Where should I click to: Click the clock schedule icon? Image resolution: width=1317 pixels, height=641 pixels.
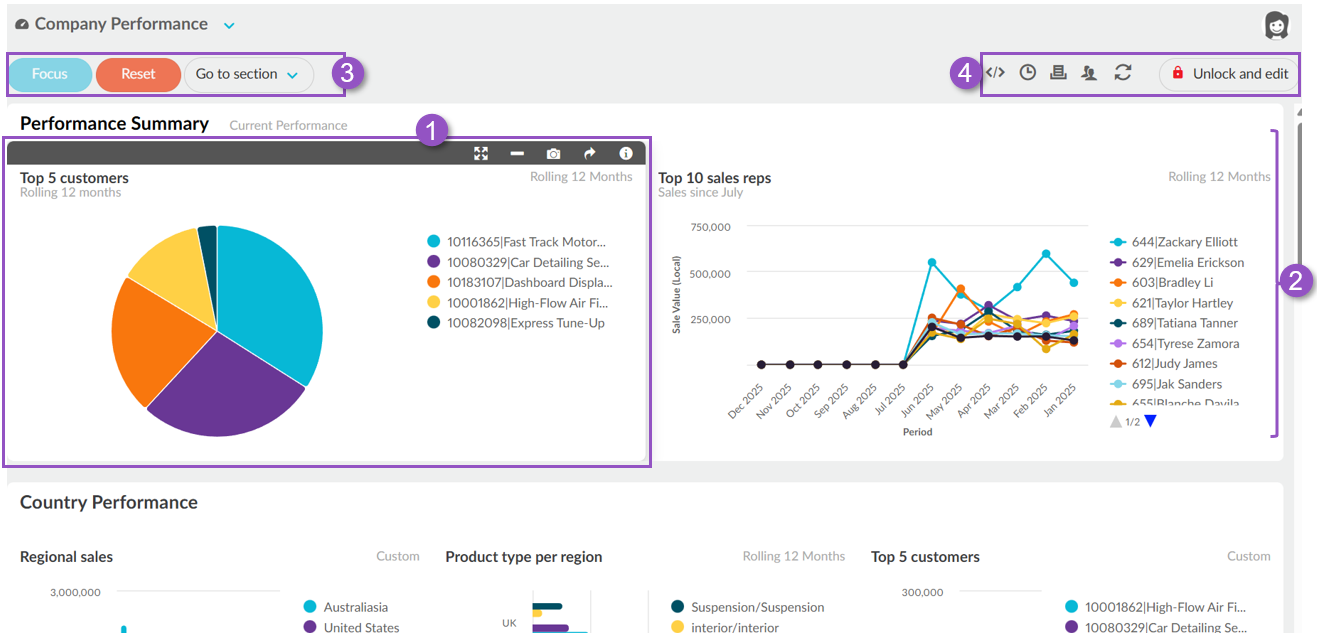[1027, 72]
